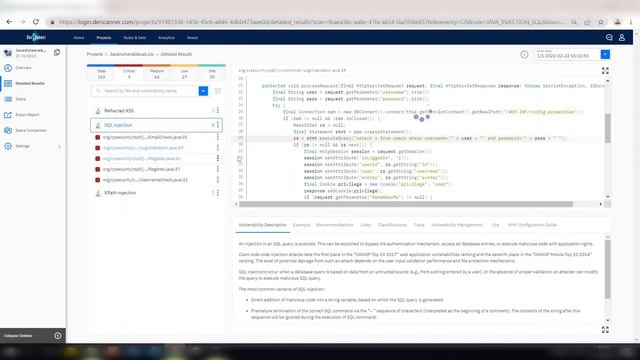Click the Overview clock icon in sidebar

[x=8, y=68]
